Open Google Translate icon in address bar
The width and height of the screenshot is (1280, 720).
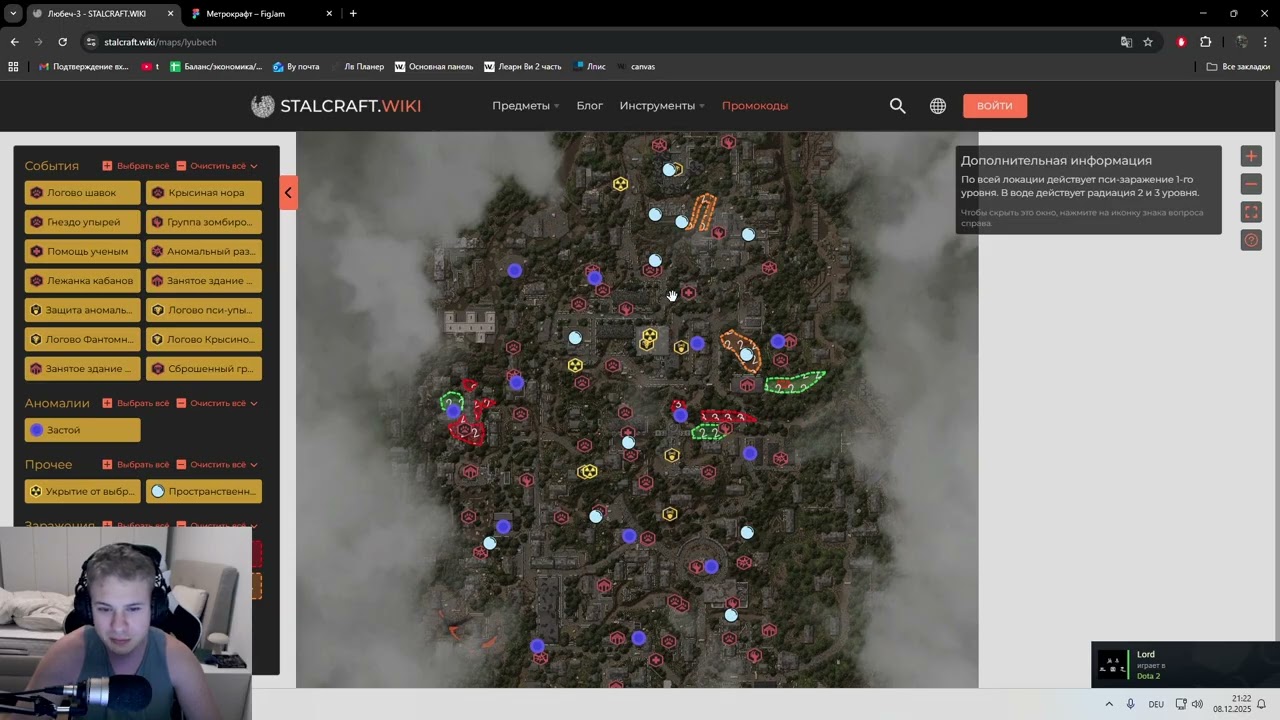pyautogui.click(x=1126, y=42)
